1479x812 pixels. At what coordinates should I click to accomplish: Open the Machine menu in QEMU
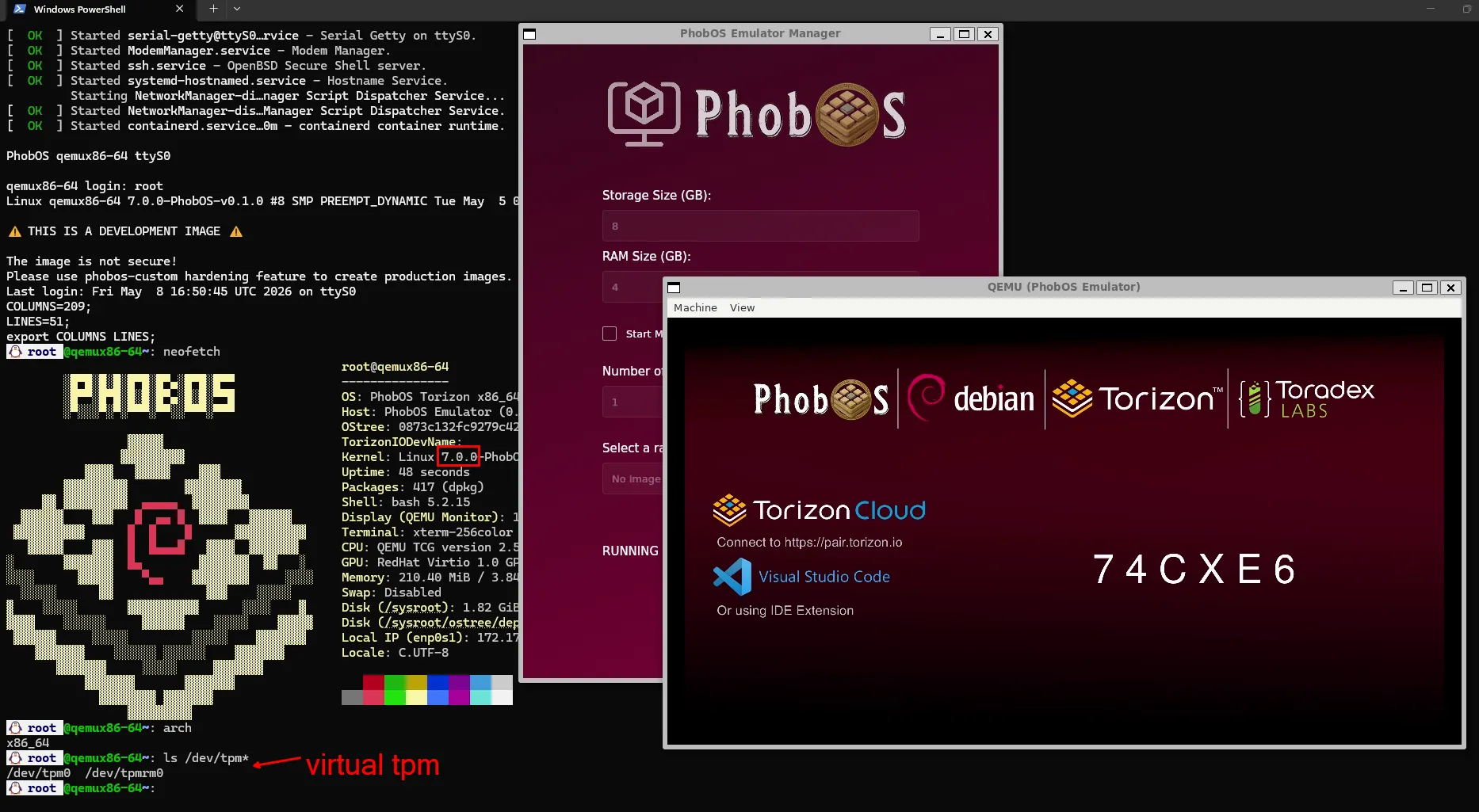tap(695, 308)
